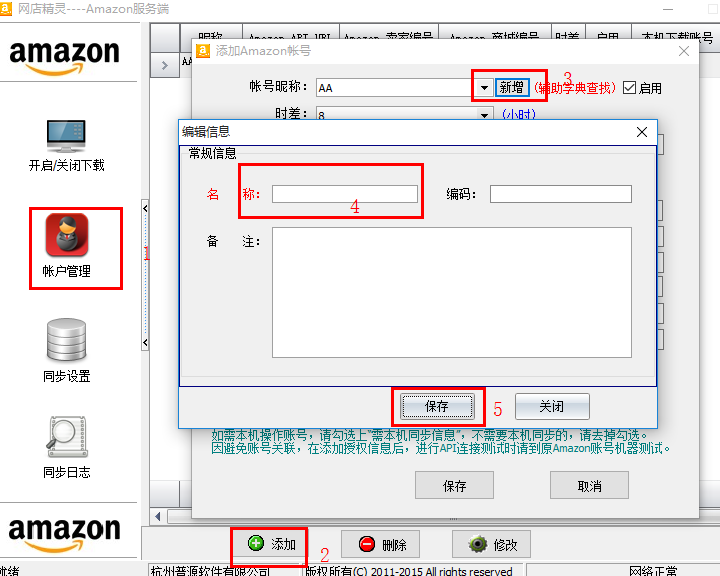The height and width of the screenshot is (576, 720).
Task: Click 关闭 in the 编辑信息 dialog
Action: point(552,406)
